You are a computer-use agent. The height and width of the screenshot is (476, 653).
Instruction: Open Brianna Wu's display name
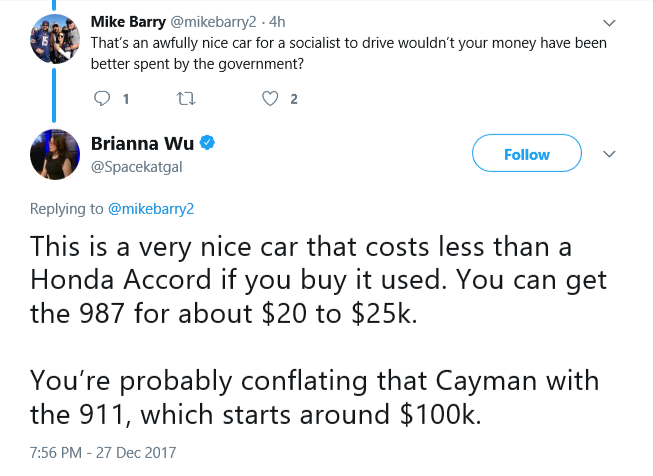pos(142,143)
